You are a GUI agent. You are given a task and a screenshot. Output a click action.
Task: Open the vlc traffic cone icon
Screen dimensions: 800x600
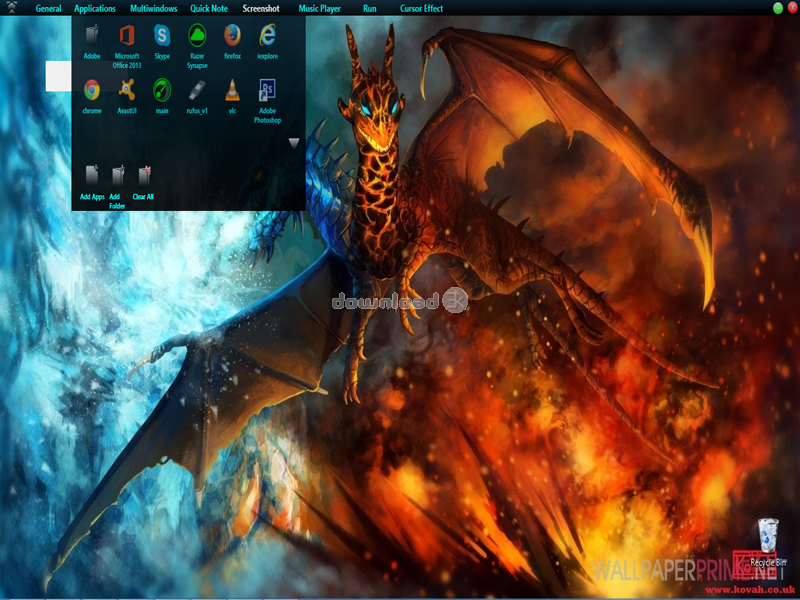[232, 90]
